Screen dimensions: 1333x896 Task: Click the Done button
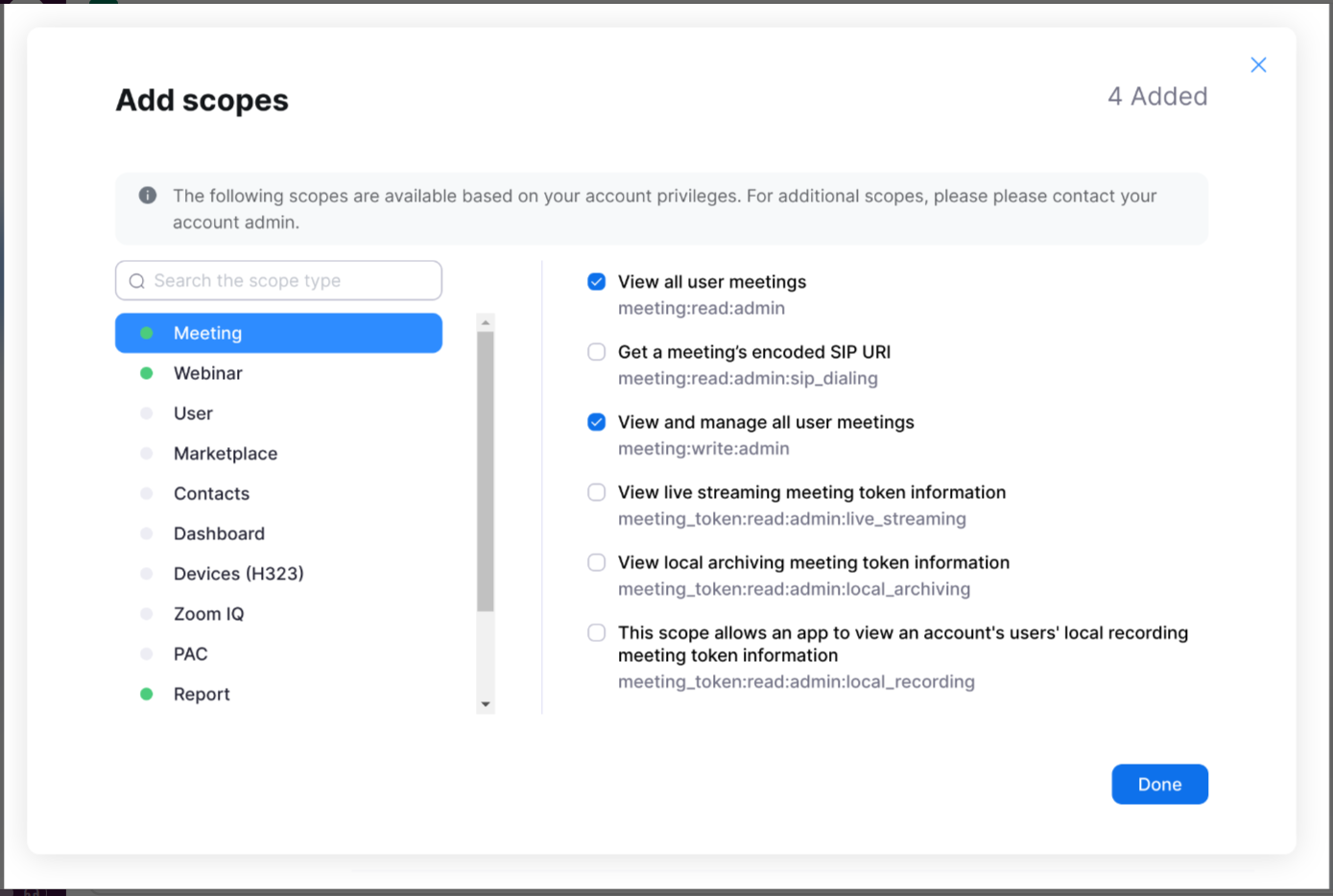[1159, 785]
